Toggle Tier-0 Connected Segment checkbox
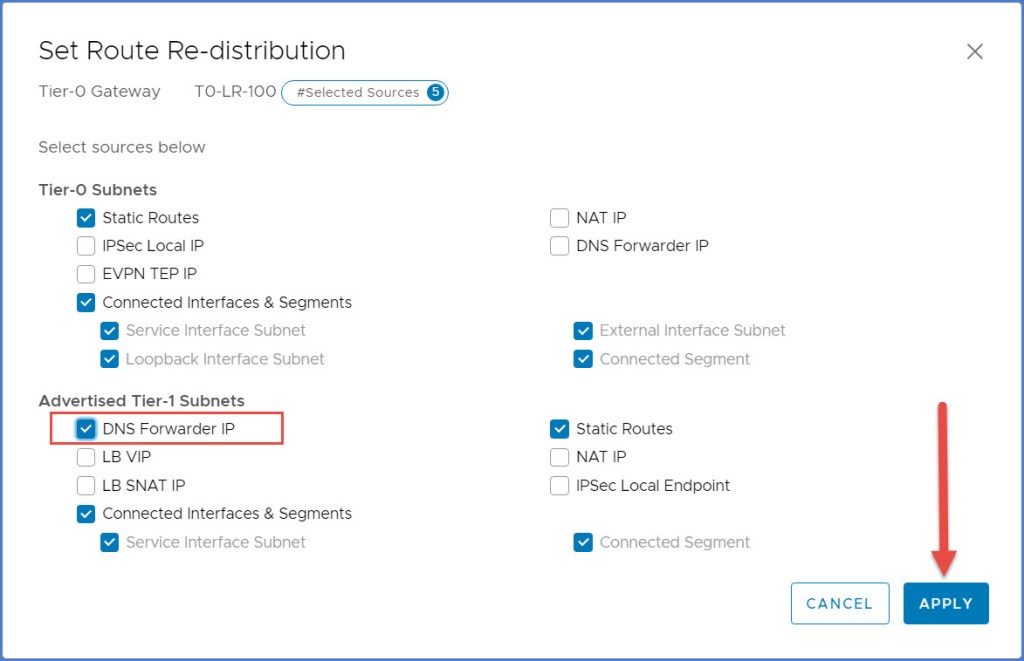This screenshot has width=1024, height=661. coord(583,359)
